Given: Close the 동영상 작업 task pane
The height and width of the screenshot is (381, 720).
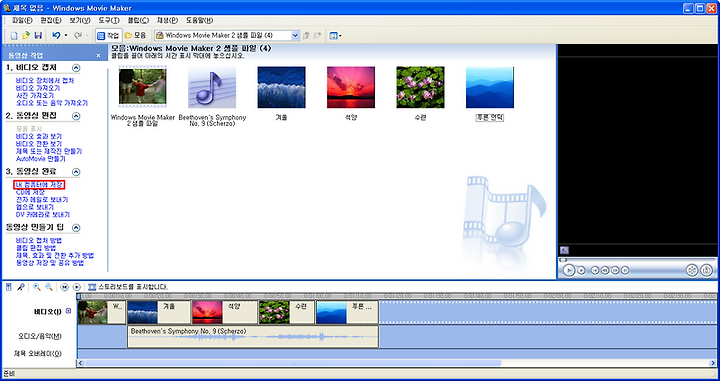Looking at the screenshot, I should [x=98, y=55].
